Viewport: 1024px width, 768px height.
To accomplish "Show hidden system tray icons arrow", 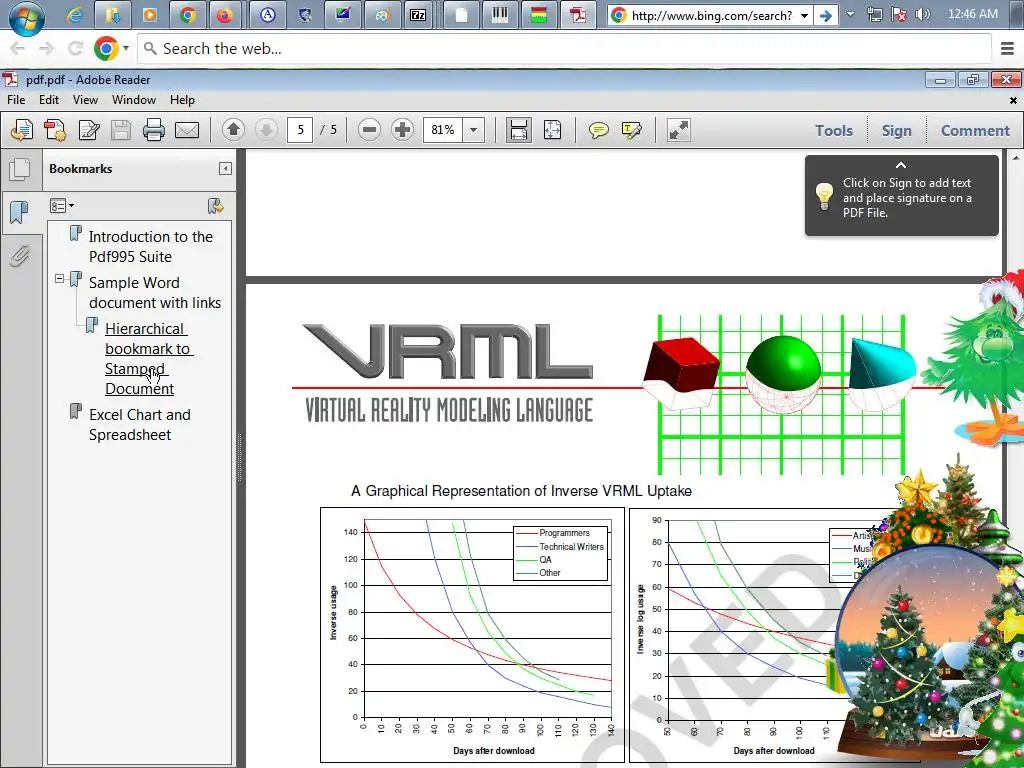I will [x=850, y=14].
